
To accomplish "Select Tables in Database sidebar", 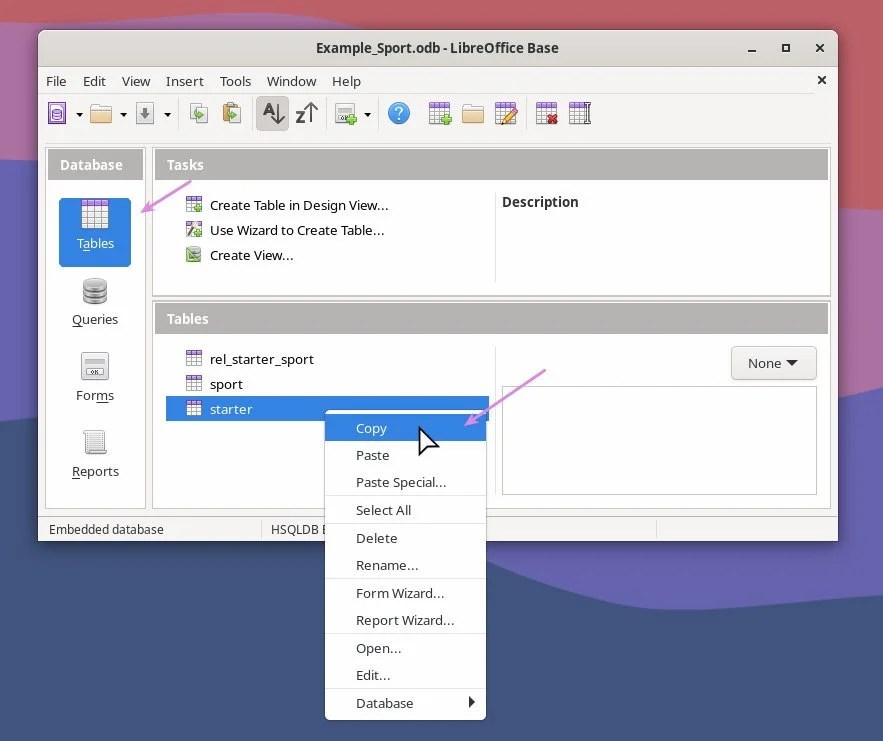I will (x=95, y=232).
